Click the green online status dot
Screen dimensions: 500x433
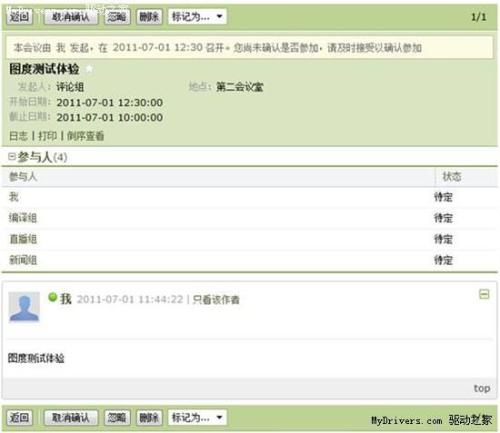[53, 297]
